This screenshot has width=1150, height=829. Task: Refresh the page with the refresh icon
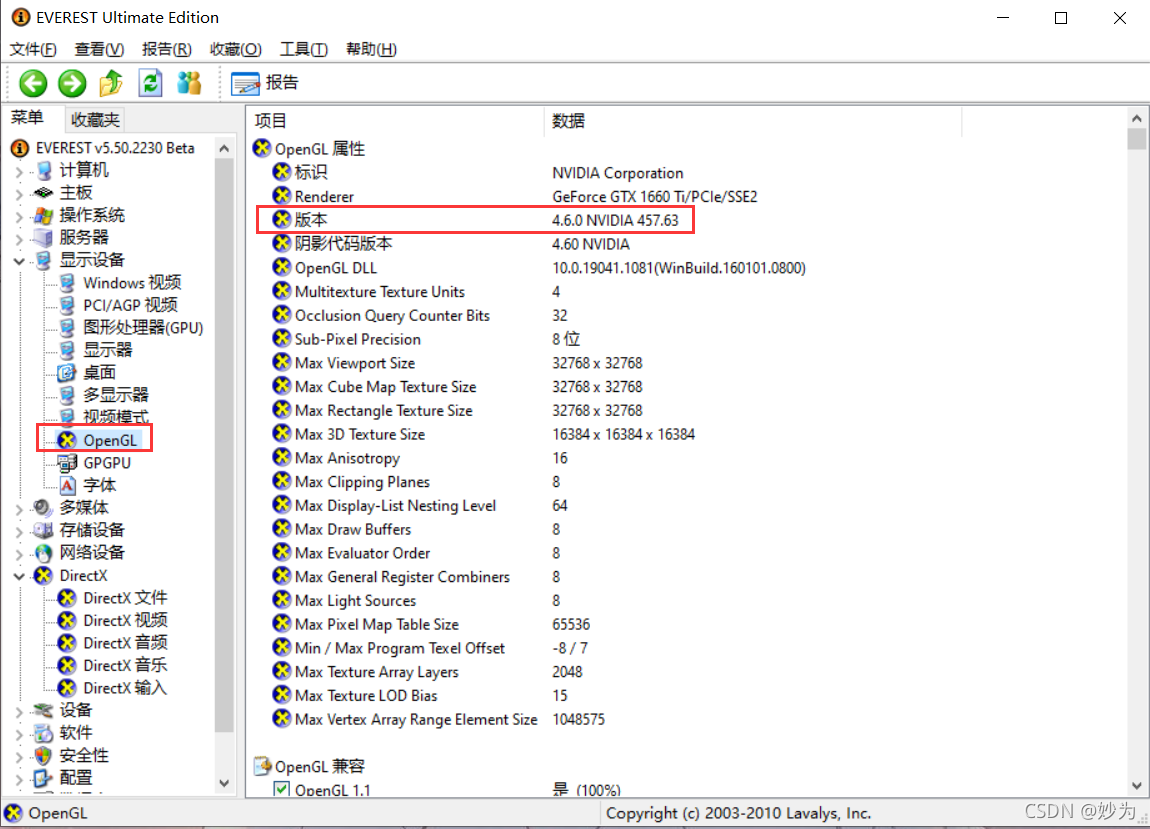pyautogui.click(x=150, y=83)
